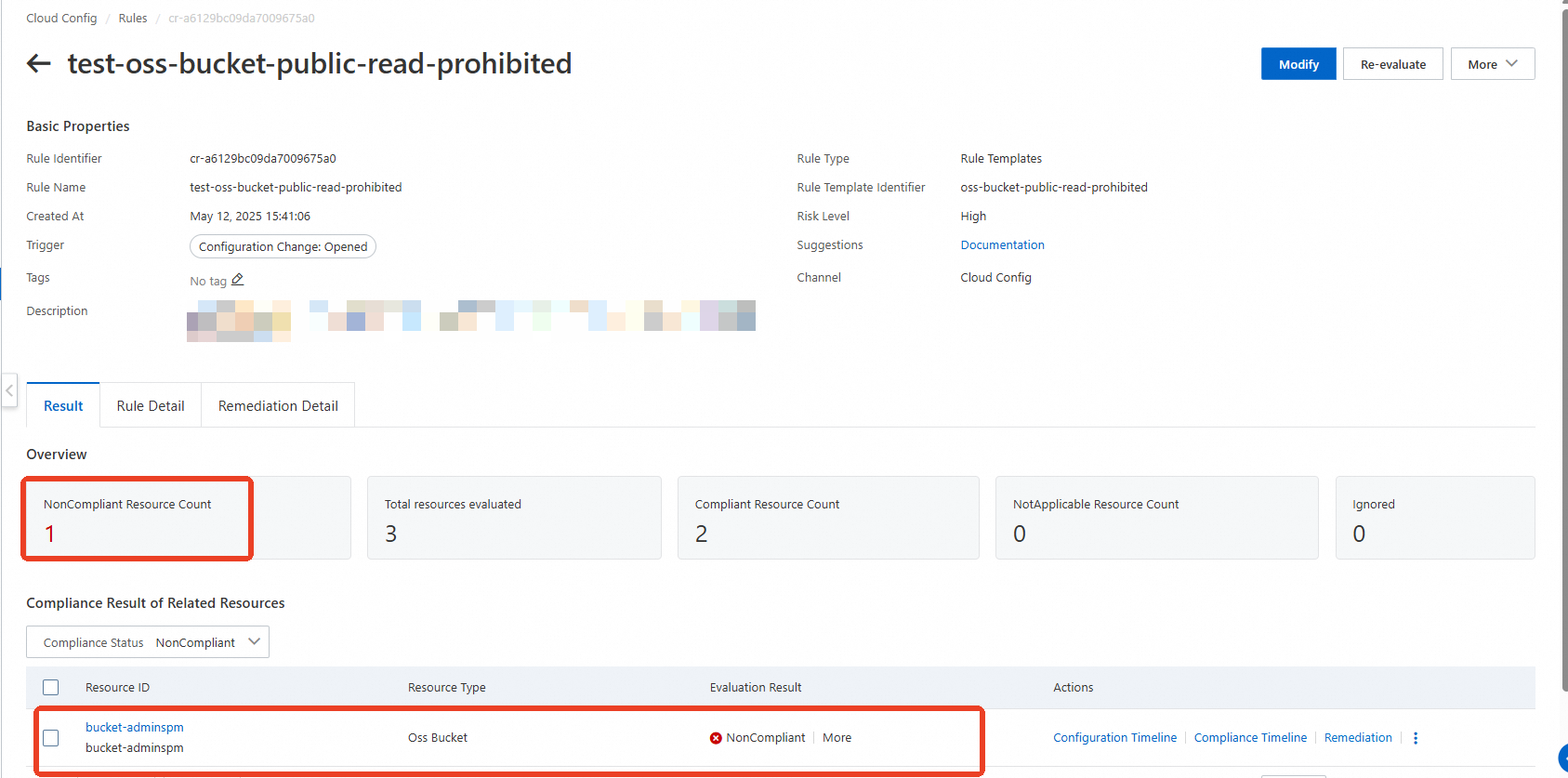
Task: Click the rule identifier value cr-a6129bc09da7009675a0
Action: coord(263,159)
